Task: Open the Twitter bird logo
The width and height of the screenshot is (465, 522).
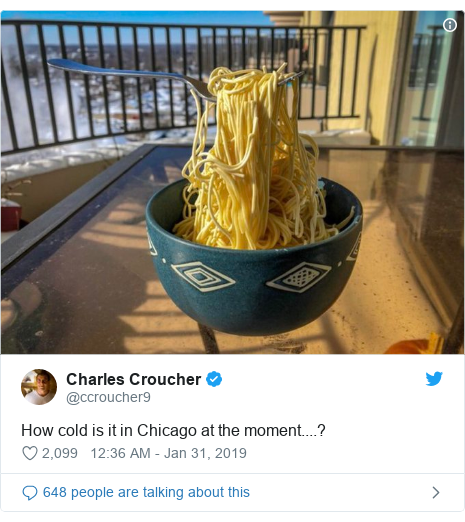Action: tap(434, 379)
